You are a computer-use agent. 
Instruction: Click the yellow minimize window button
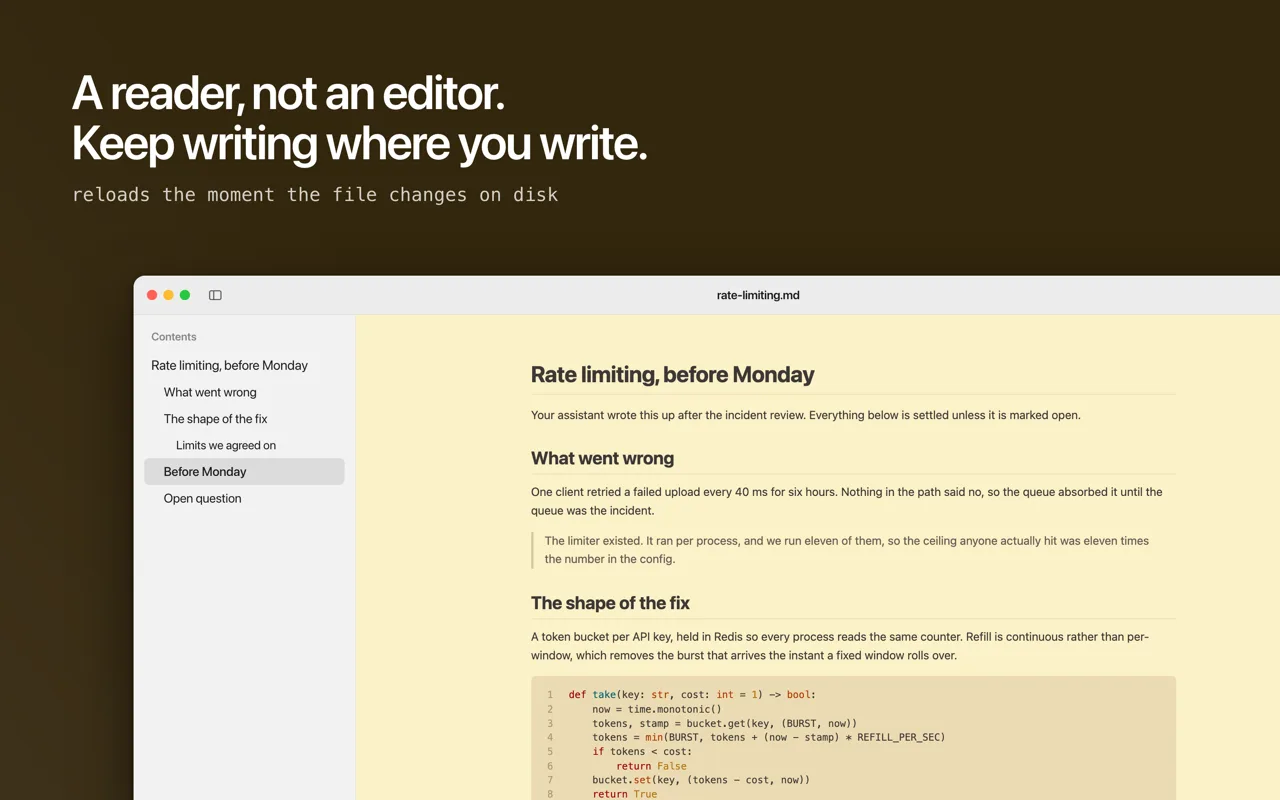(x=168, y=295)
